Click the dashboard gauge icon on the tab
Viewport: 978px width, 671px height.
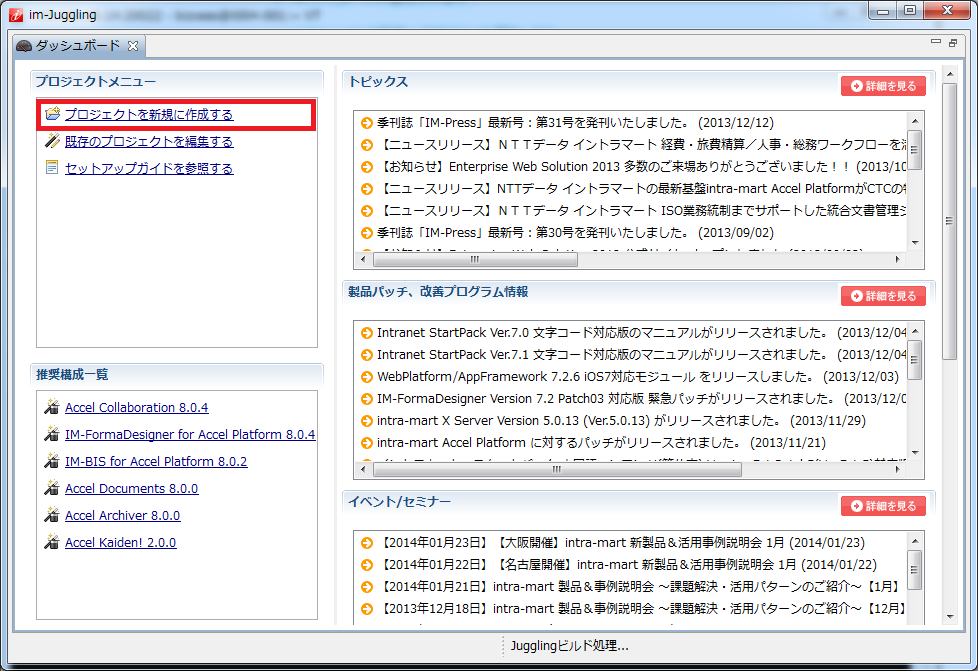pos(24,46)
